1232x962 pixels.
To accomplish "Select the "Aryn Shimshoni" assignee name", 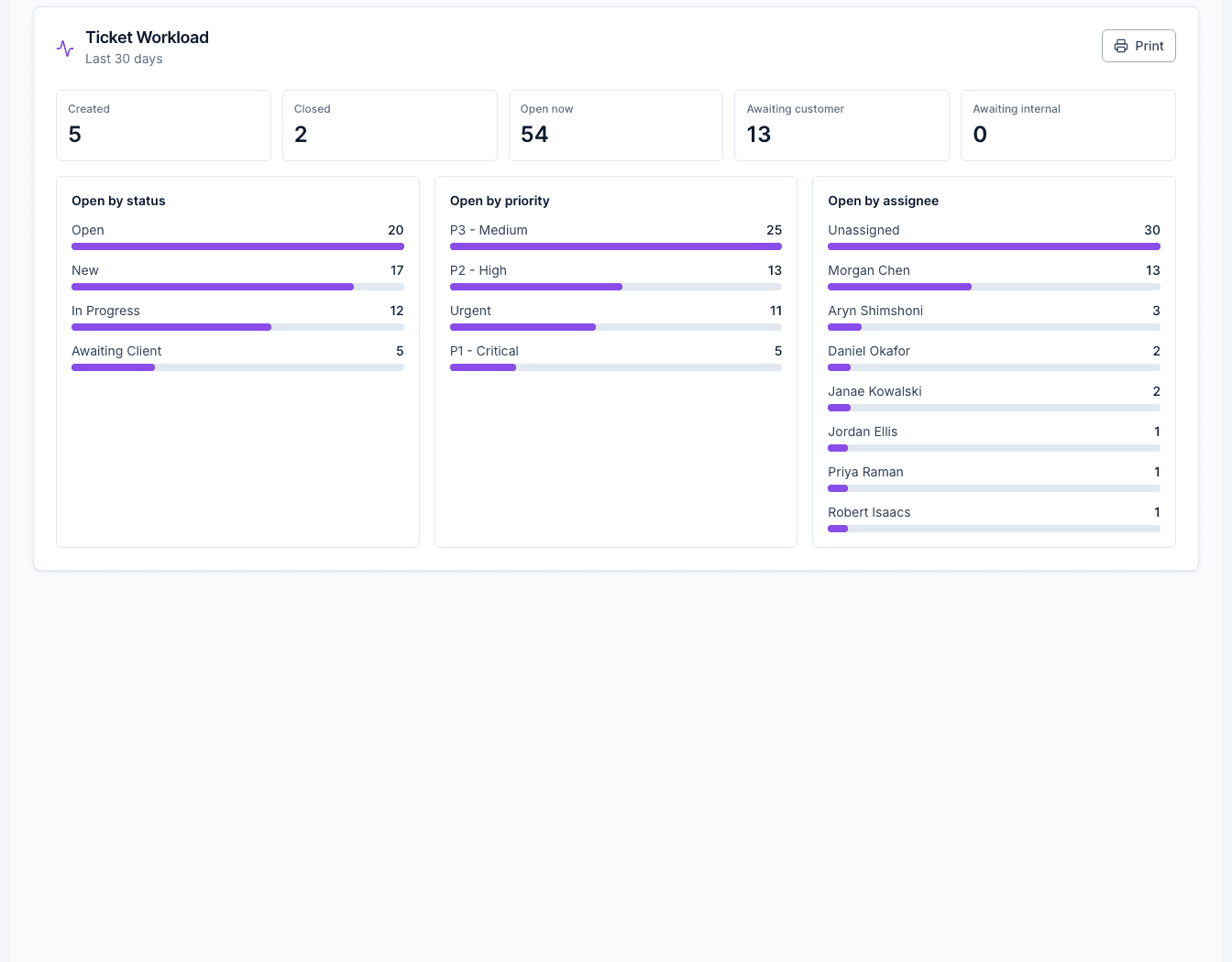I will [x=875, y=311].
